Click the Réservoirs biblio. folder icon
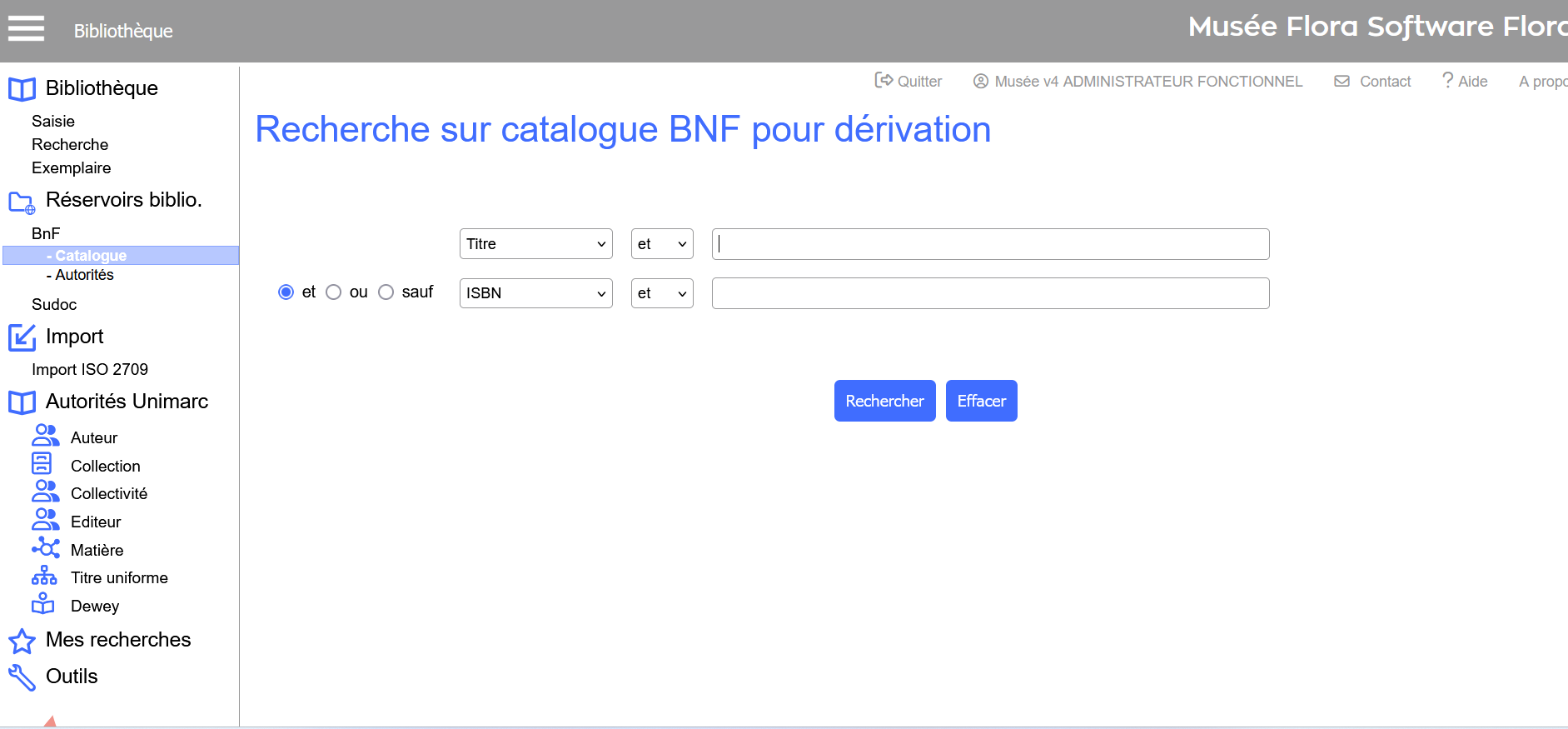 coord(22,202)
